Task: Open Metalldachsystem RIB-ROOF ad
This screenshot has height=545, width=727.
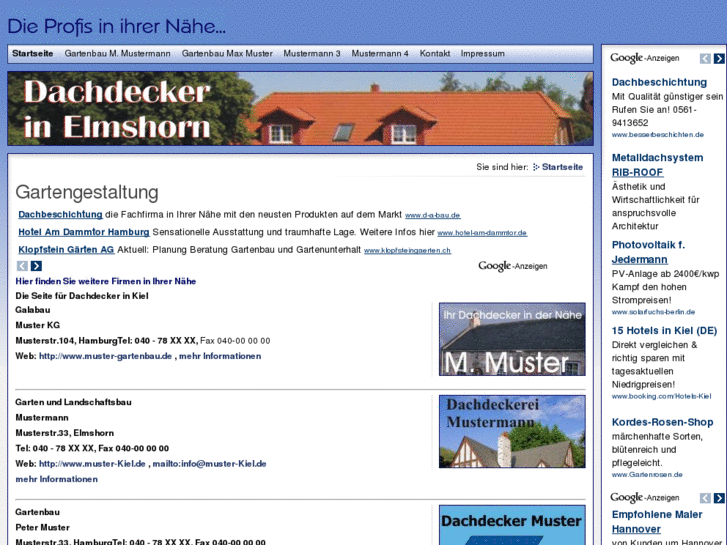Action: click(657, 165)
